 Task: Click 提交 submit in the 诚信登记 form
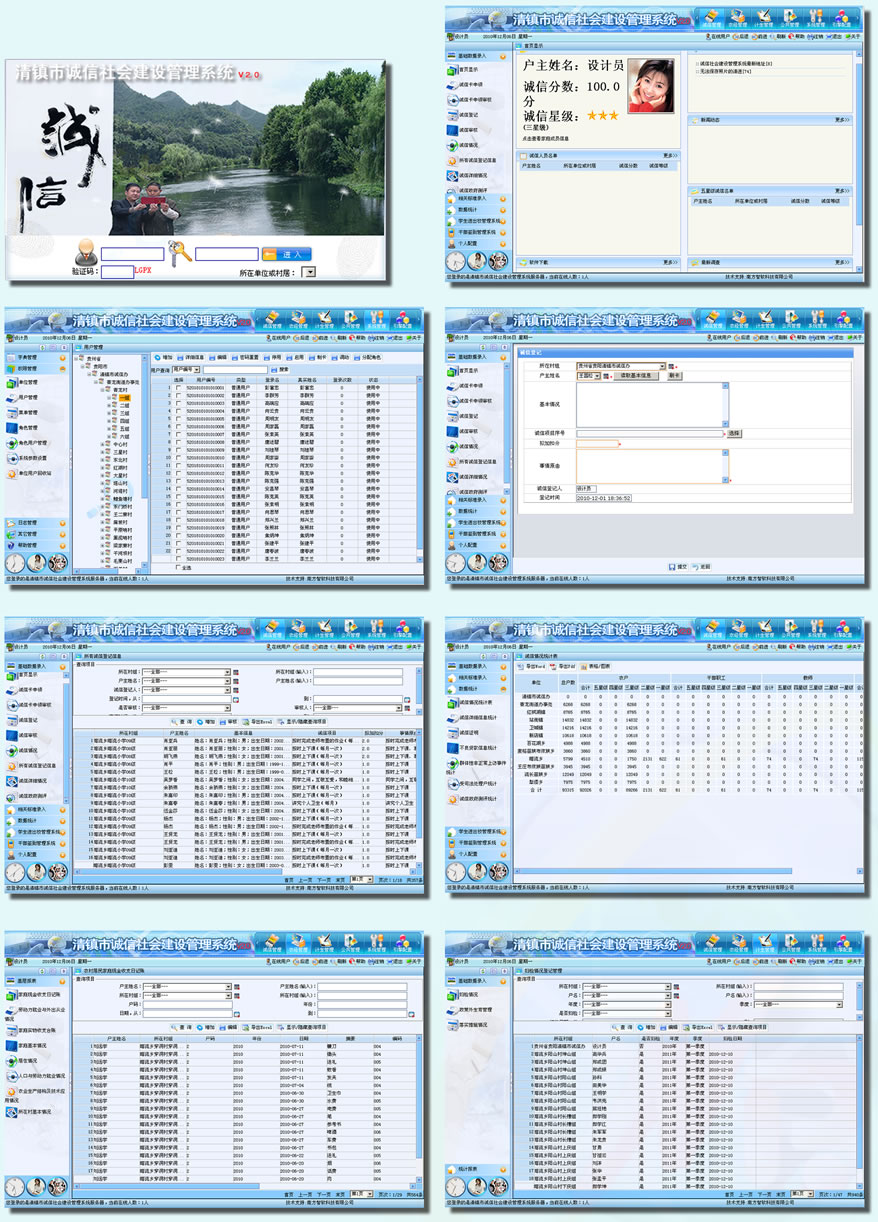point(678,567)
